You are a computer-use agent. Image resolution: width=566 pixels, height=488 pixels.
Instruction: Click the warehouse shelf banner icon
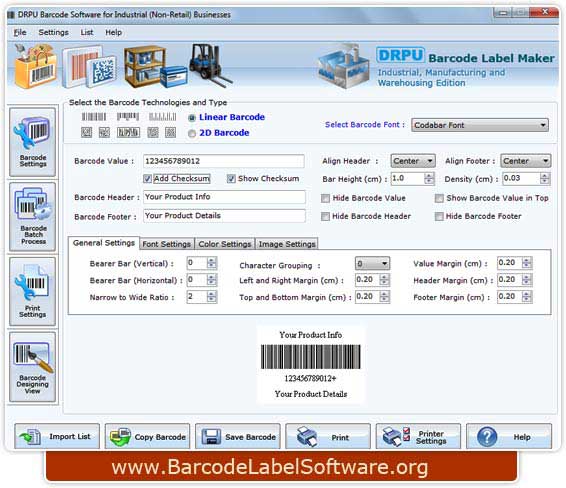tap(155, 66)
